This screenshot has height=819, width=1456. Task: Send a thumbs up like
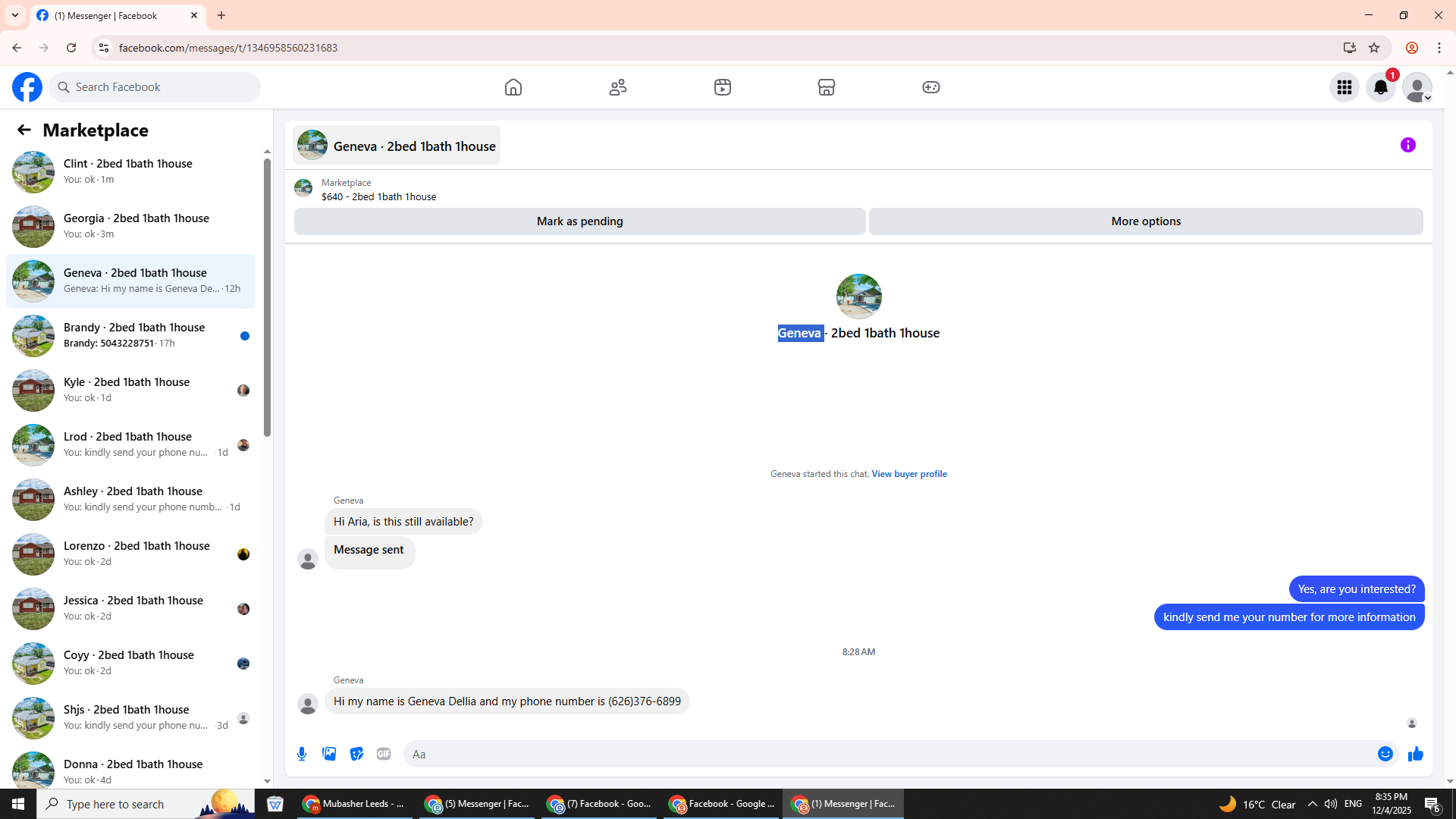(1415, 754)
